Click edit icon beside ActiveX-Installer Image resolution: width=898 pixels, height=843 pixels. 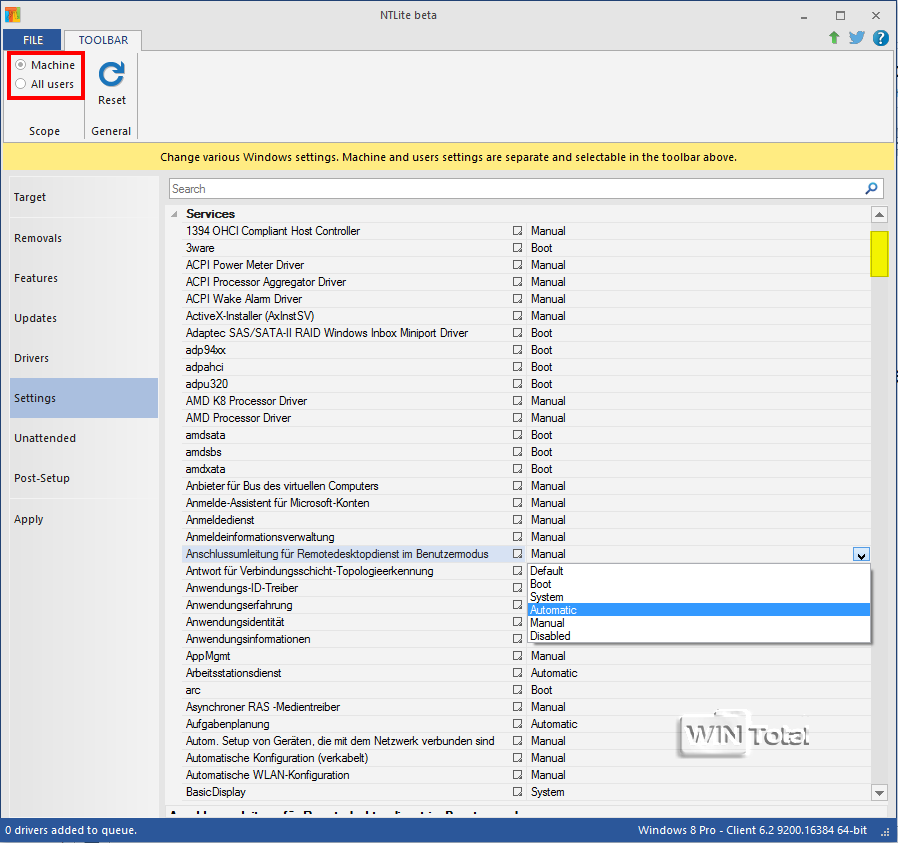(517, 316)
